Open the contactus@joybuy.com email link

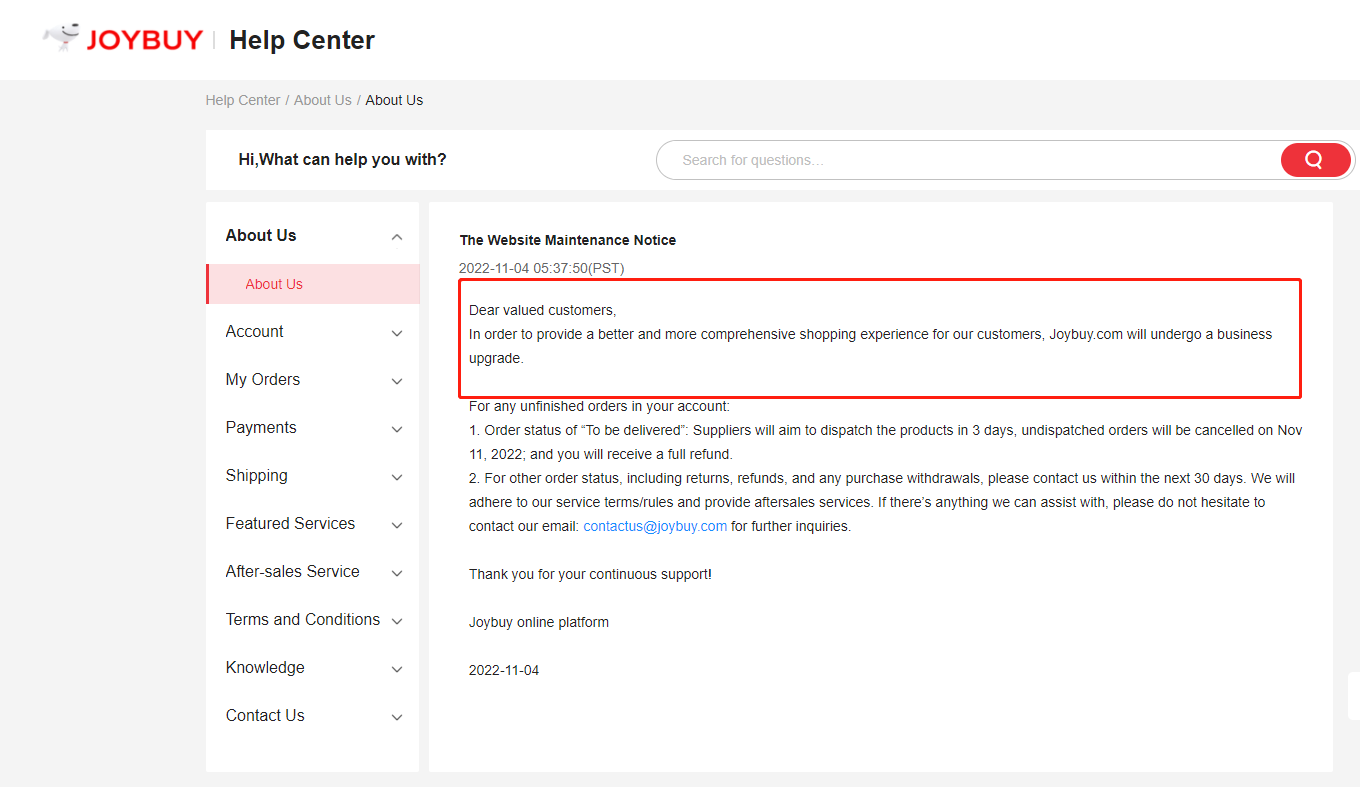[x=655, y=526]
